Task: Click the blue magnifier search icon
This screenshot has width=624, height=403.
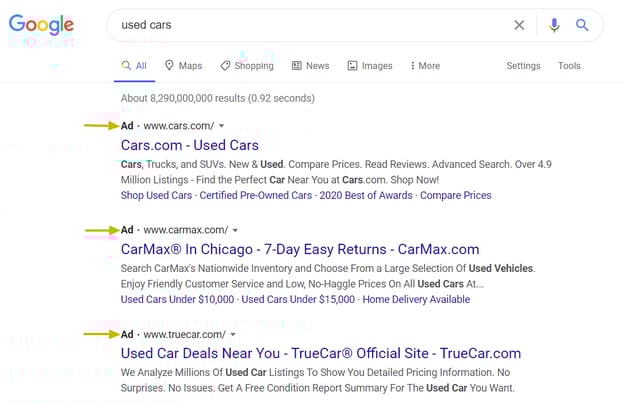Action: (582, 25)
